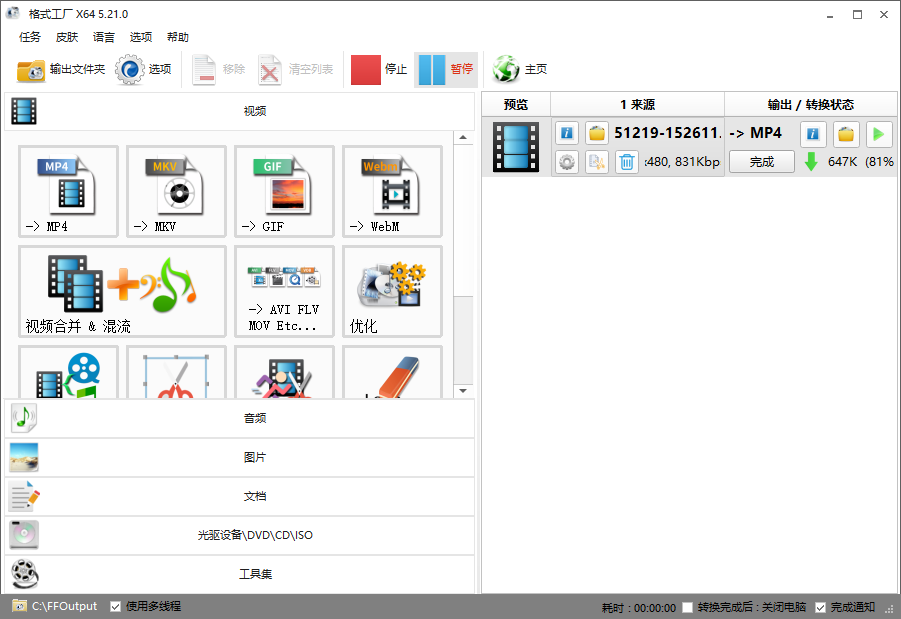This screenshot has width=901, height=619.
Task: Expand the 光驱设备\DVD\CD\ISO section
Action: tap(240, 535)
